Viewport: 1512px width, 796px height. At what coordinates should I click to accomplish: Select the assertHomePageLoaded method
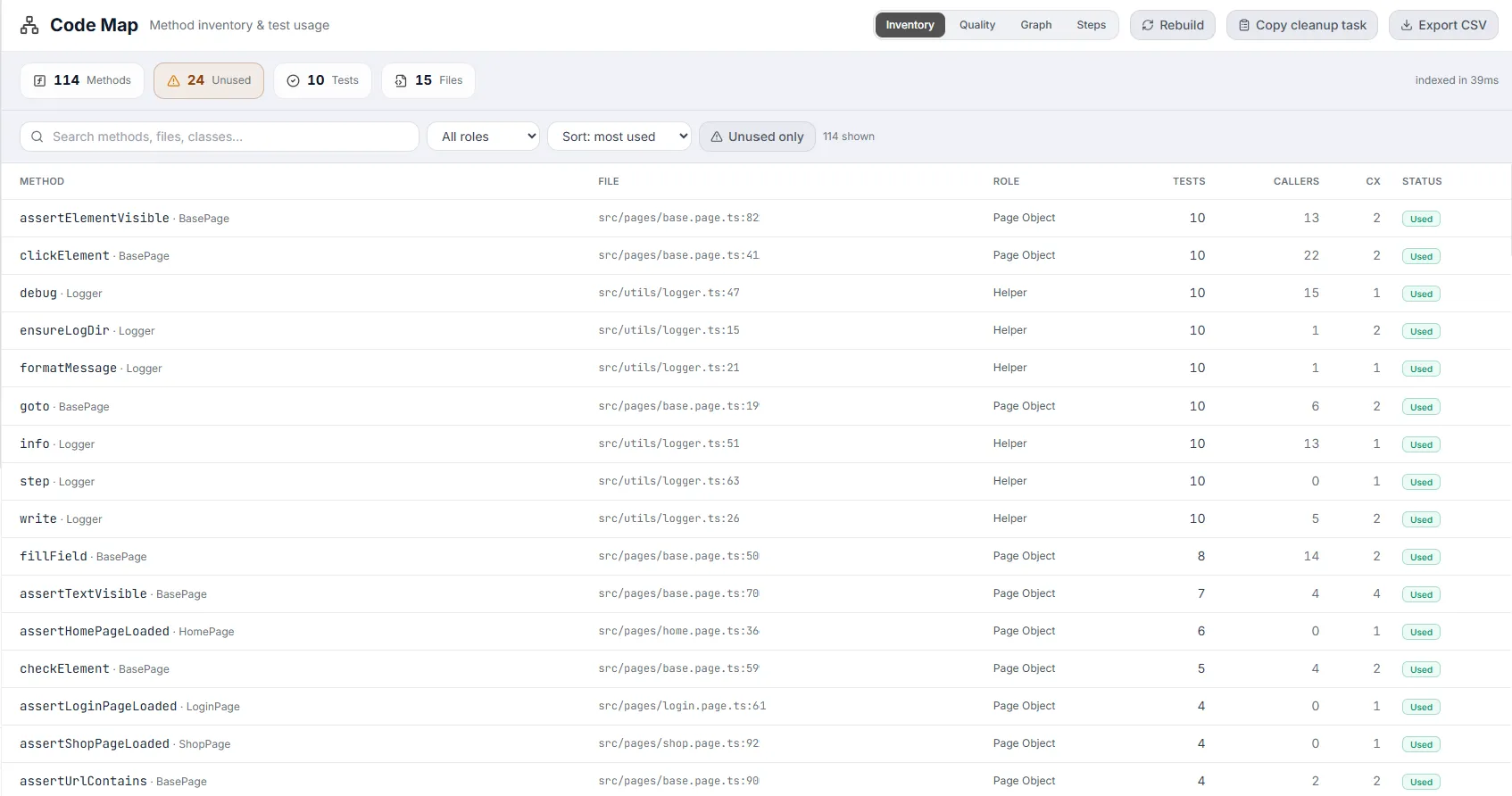click(x=95, y=631)
